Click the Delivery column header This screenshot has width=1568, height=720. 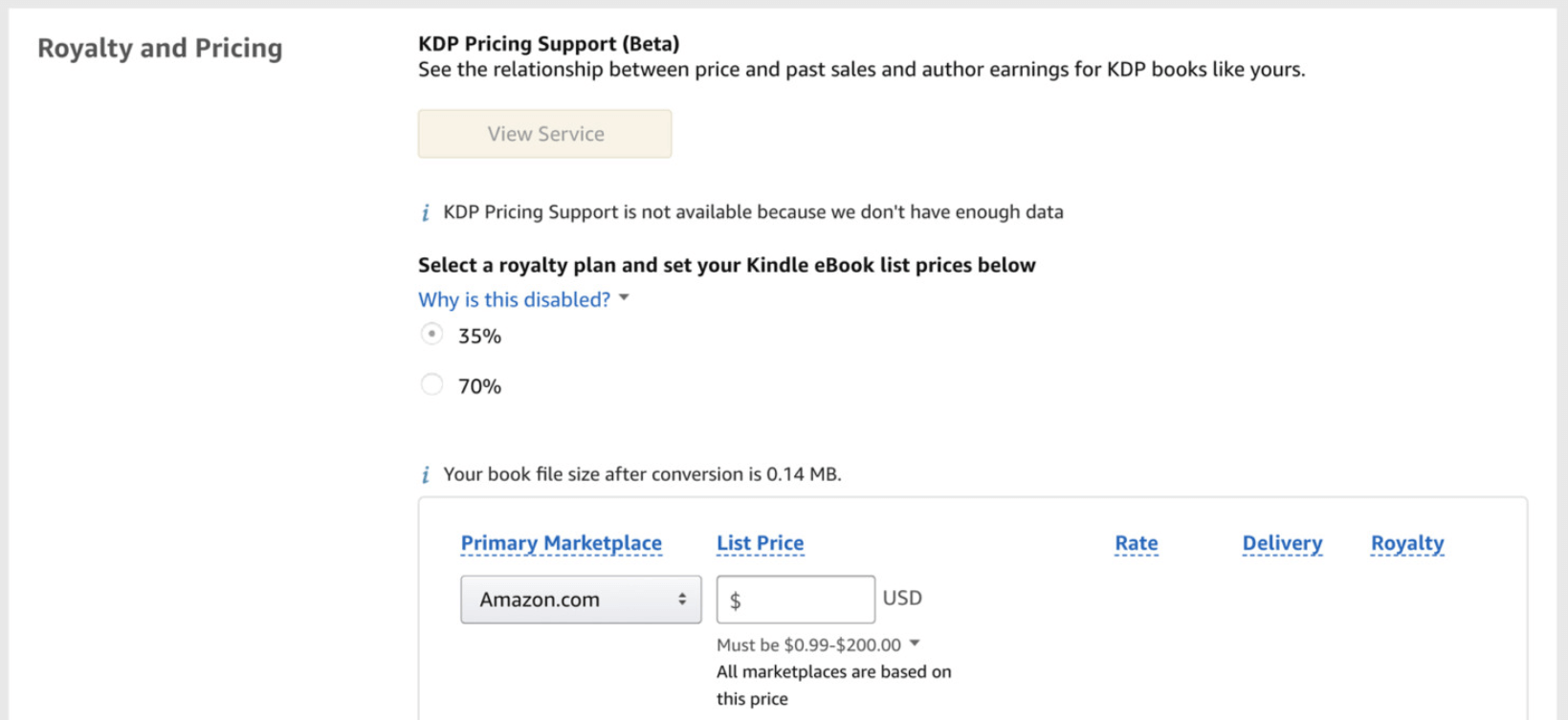tap(1282, 542)
